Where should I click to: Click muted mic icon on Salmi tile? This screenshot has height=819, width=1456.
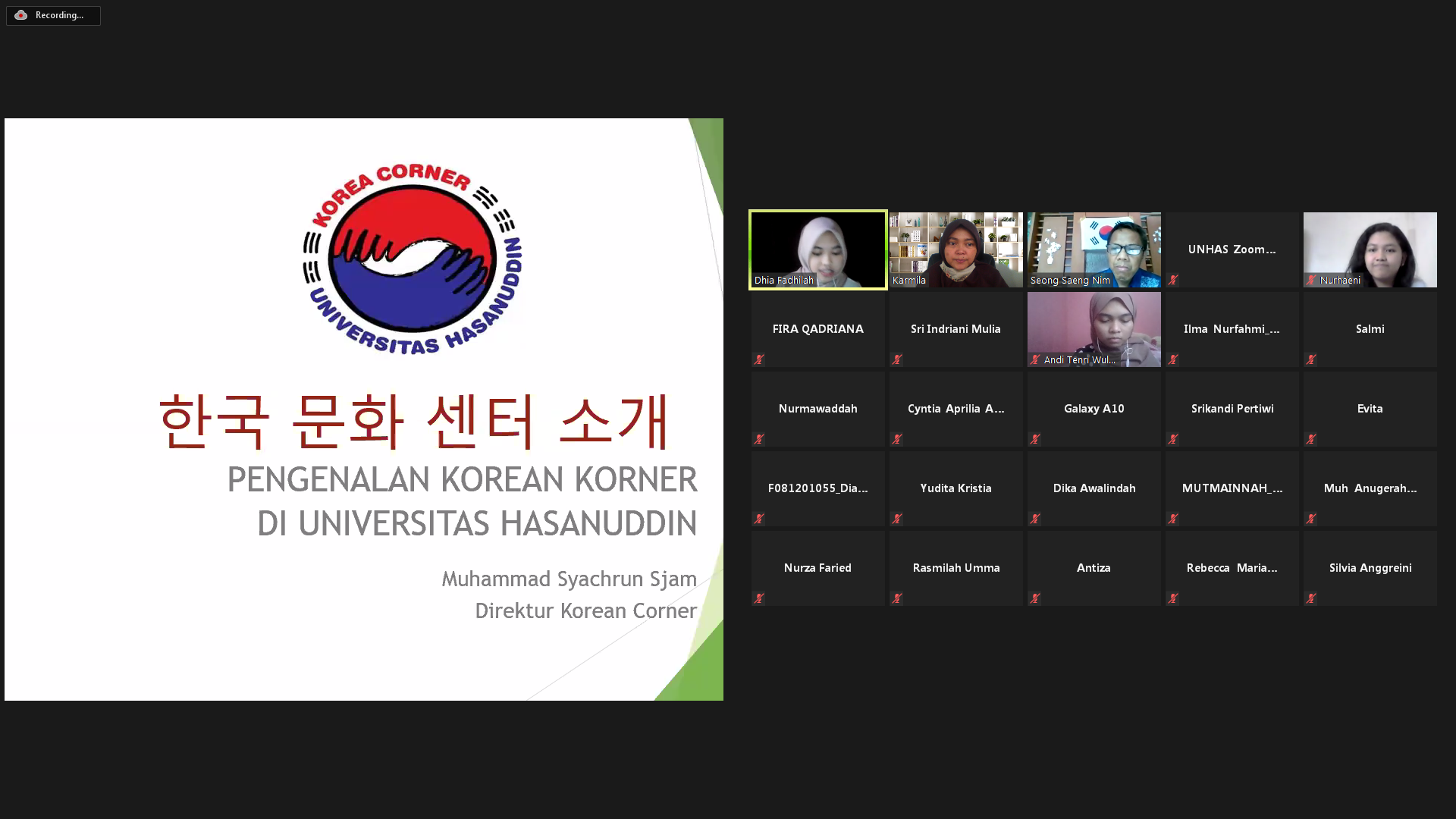[x=1311, y=359]
